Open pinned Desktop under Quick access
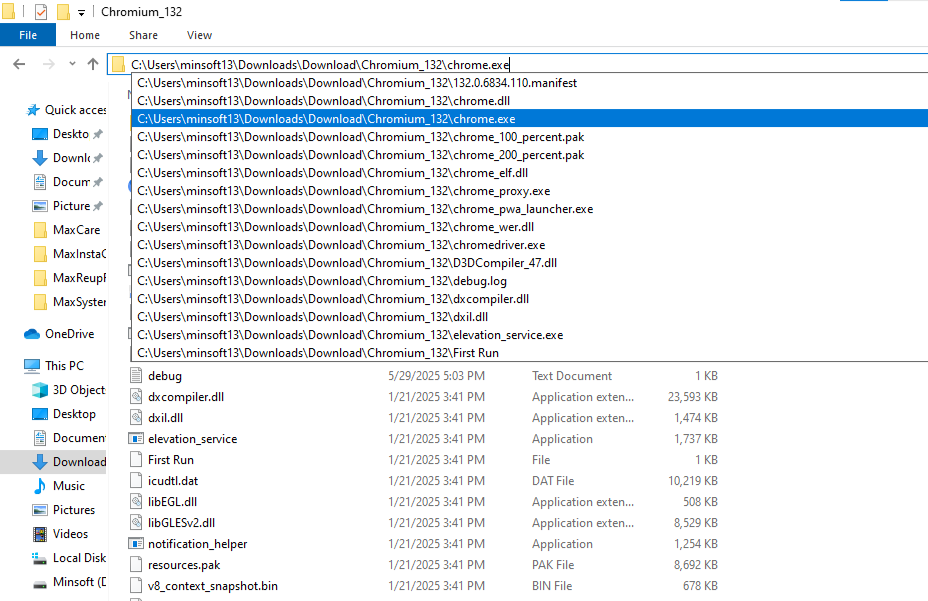This screenshot has height=601, width=928. [68, 134]
